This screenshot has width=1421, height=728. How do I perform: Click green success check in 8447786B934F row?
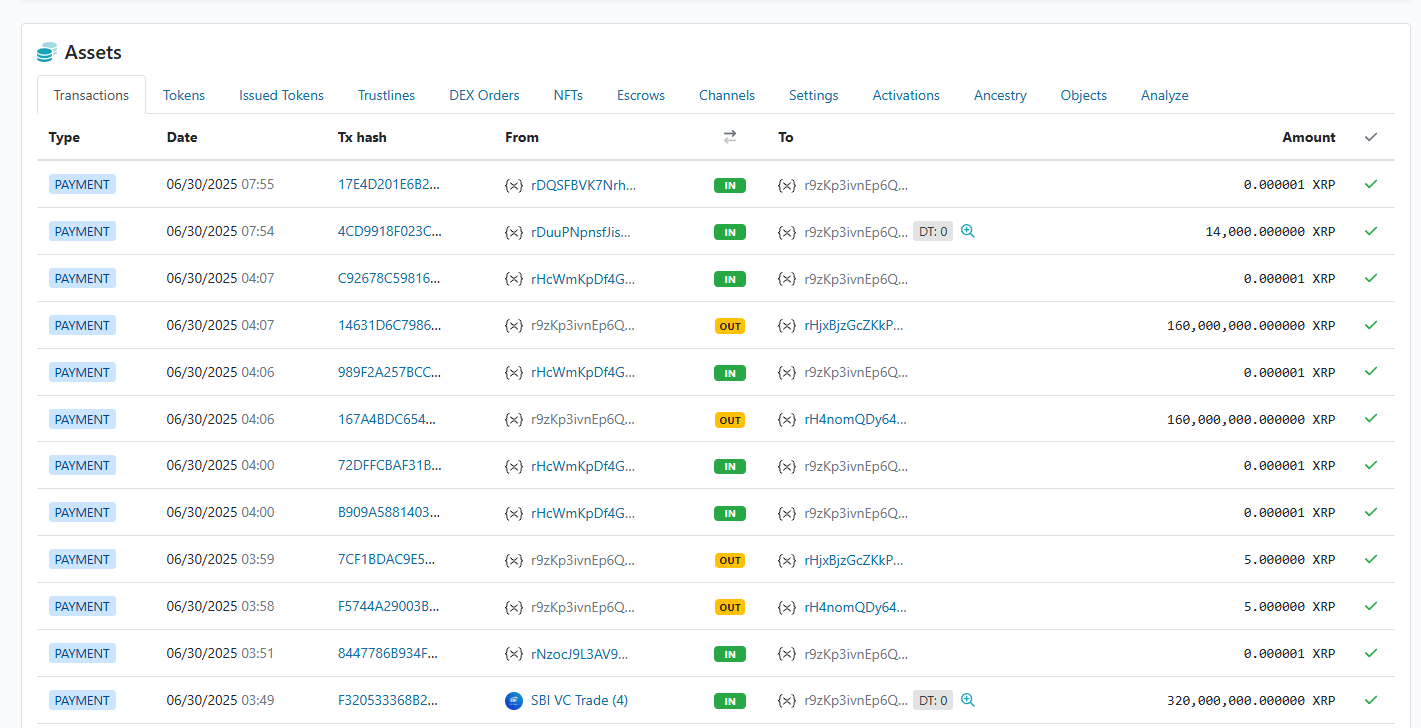tap(1371, 653)
